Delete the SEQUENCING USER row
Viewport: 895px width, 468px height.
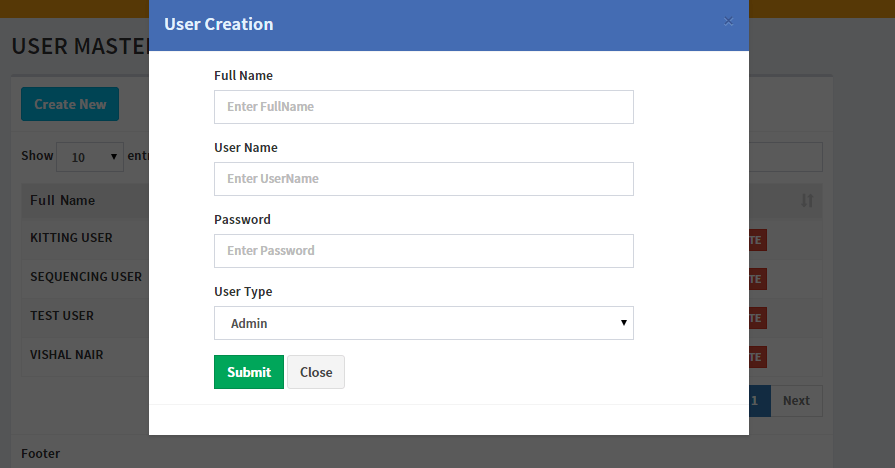pos(757,279)
